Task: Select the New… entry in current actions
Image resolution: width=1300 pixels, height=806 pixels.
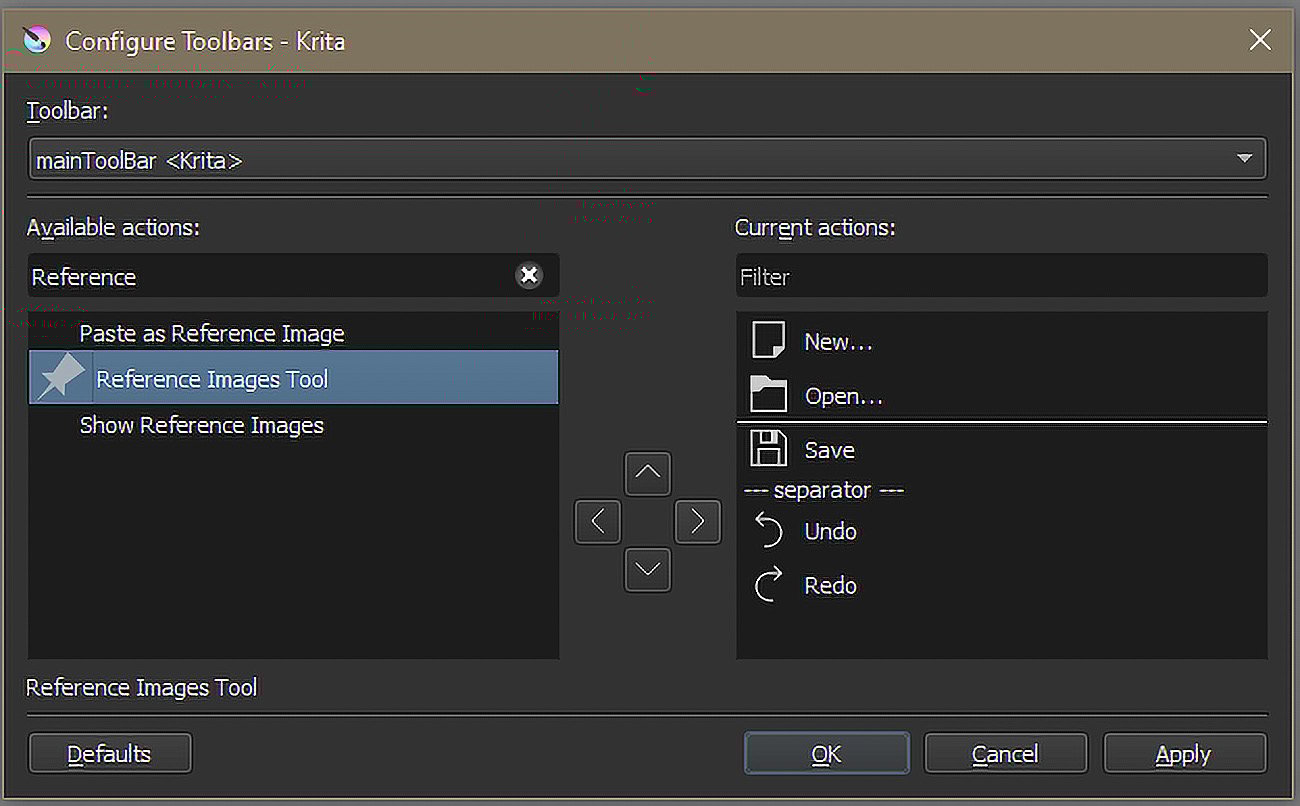Action: pyautogui.click(x=1002, y=341)
